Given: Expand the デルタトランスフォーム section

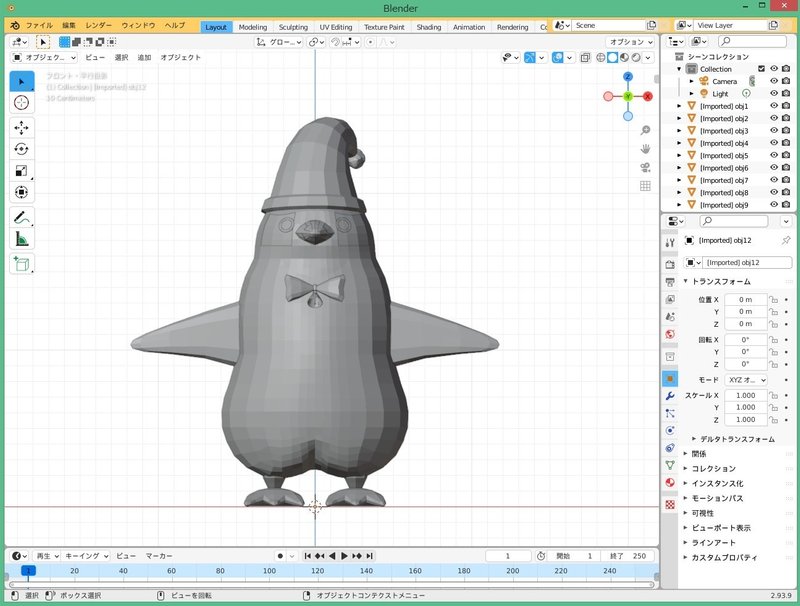Looking at the screenshot, I should click(x=738, y=439).
